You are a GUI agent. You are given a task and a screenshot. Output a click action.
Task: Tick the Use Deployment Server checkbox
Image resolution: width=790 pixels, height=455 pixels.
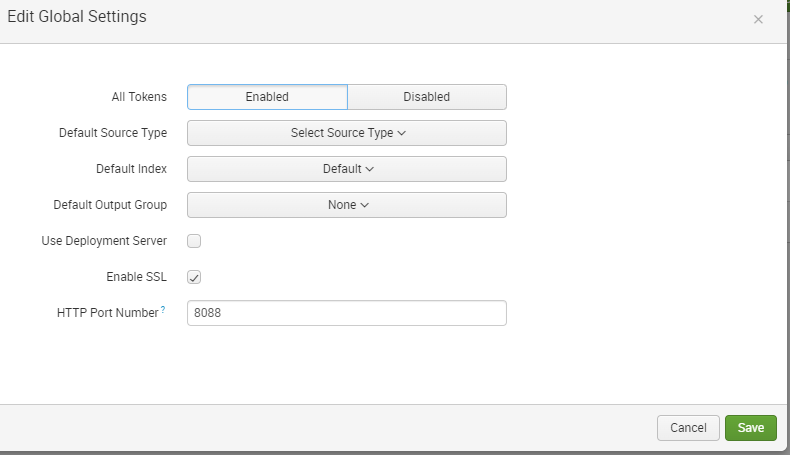[195, 241]
